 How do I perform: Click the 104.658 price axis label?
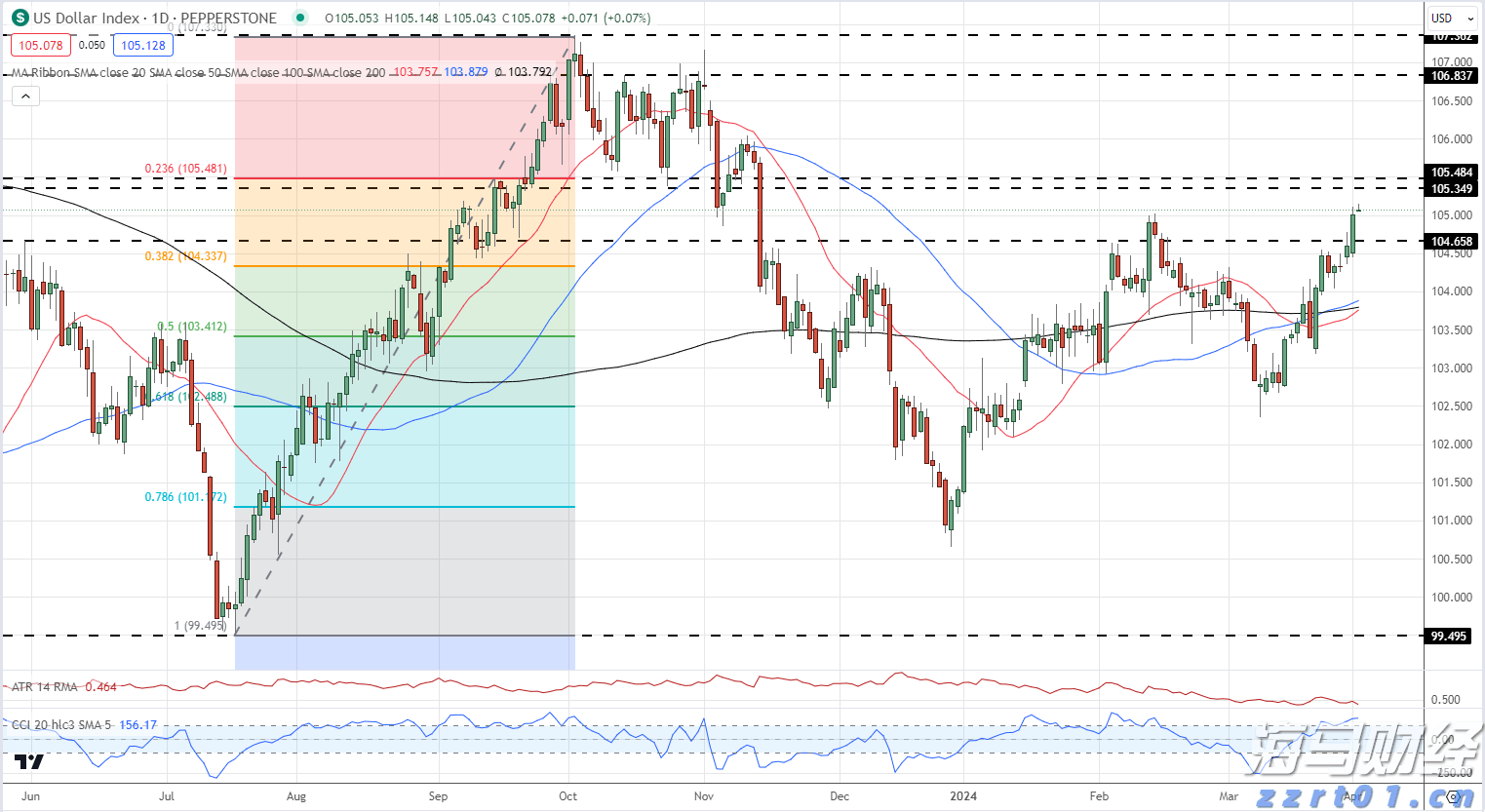(x=1451, y=242)
